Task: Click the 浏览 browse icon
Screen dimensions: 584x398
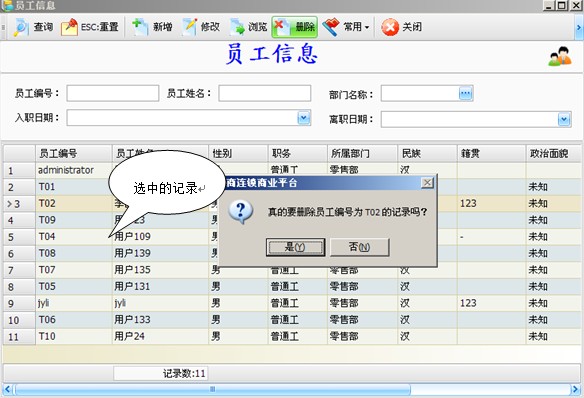Action: pyautogui.click(x=237, y=27)
